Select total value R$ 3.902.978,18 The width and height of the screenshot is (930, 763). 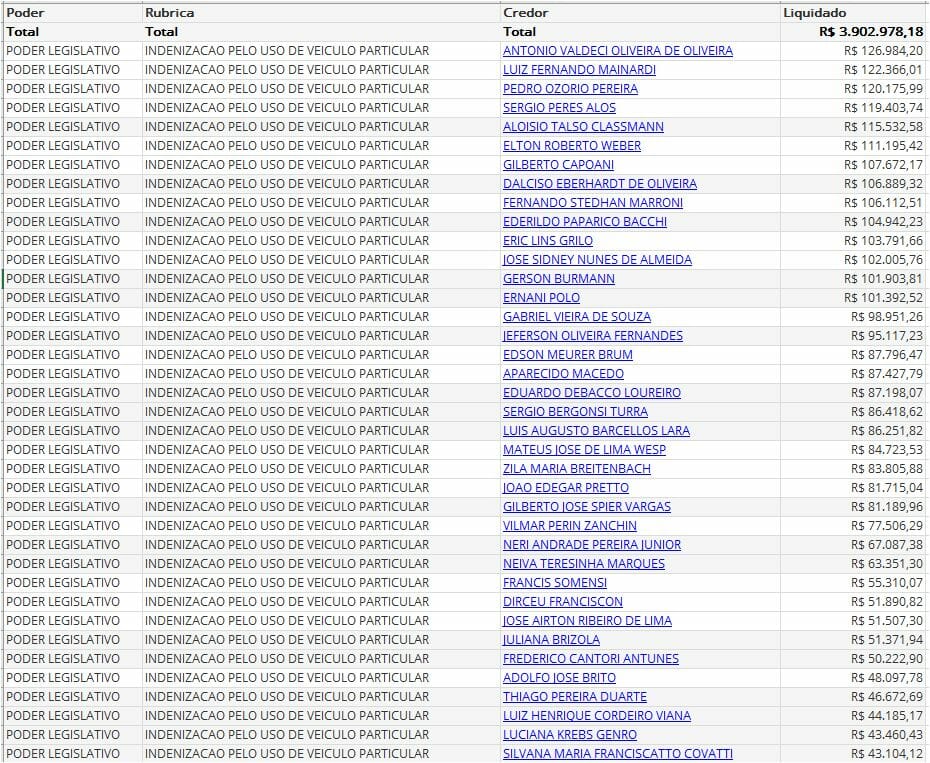pyautogui.click(x=871, y=32)
